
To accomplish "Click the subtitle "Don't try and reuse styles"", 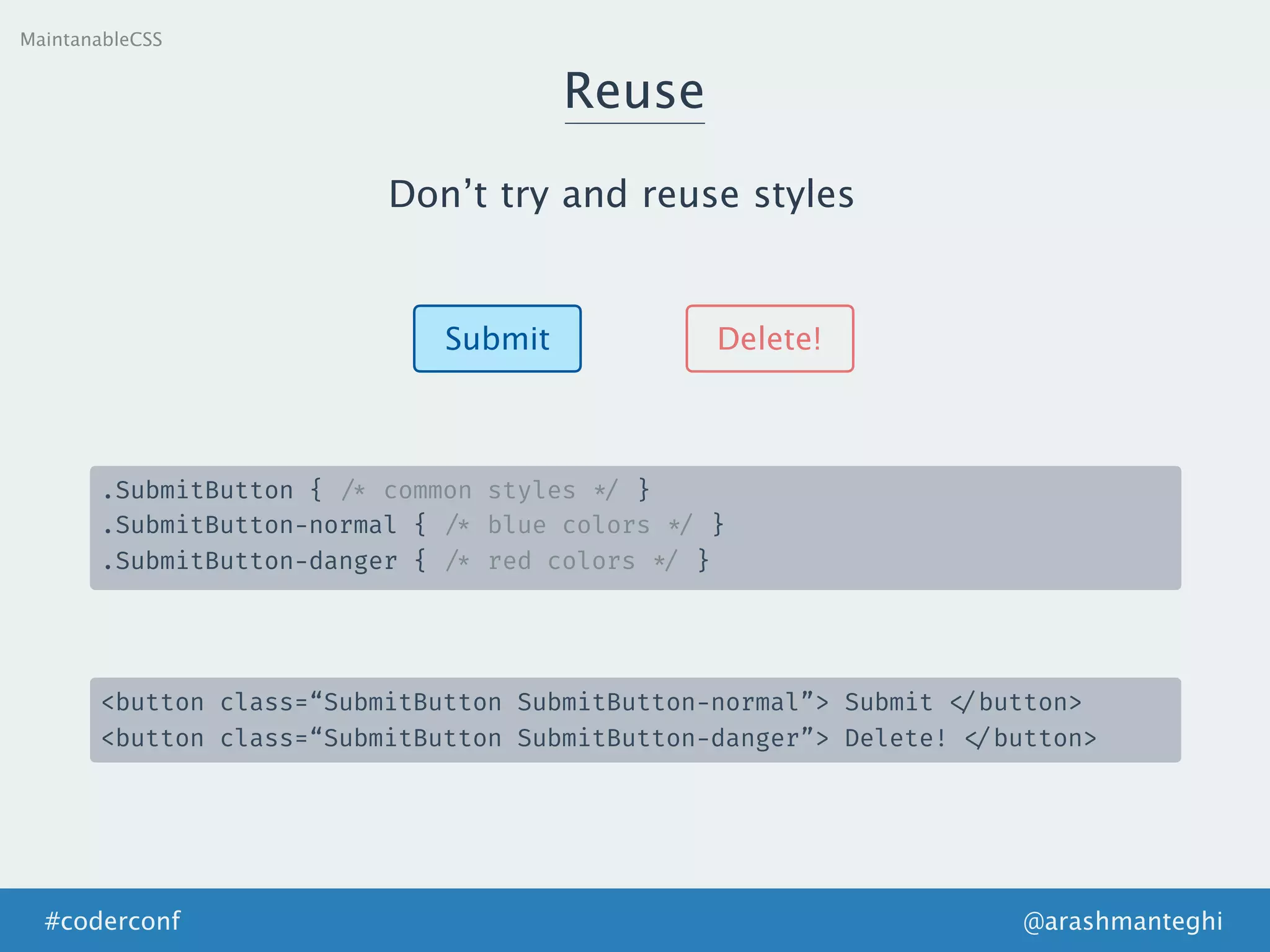I will 621,194.
